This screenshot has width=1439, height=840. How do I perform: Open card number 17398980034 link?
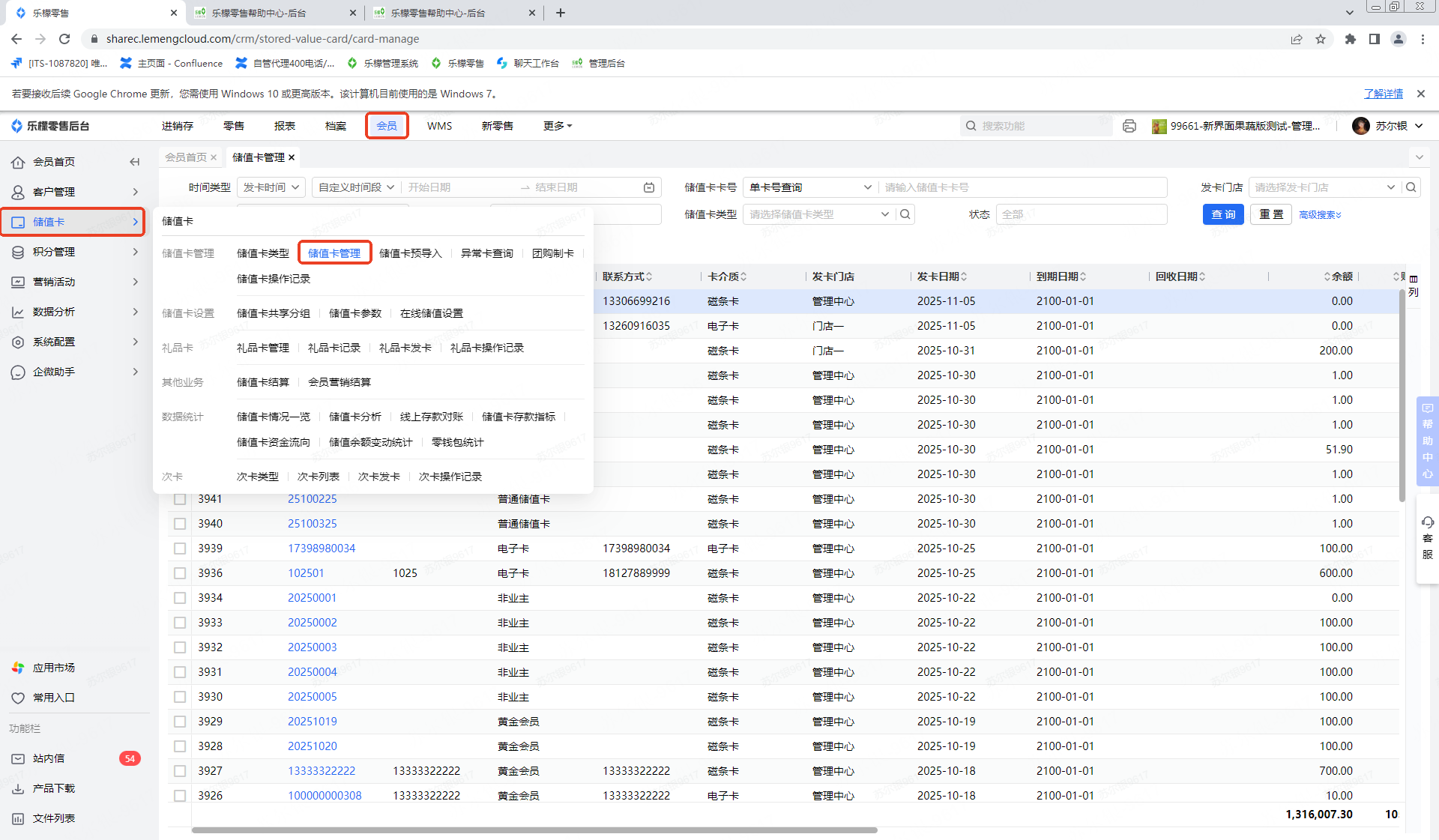(x=322, y=549)
